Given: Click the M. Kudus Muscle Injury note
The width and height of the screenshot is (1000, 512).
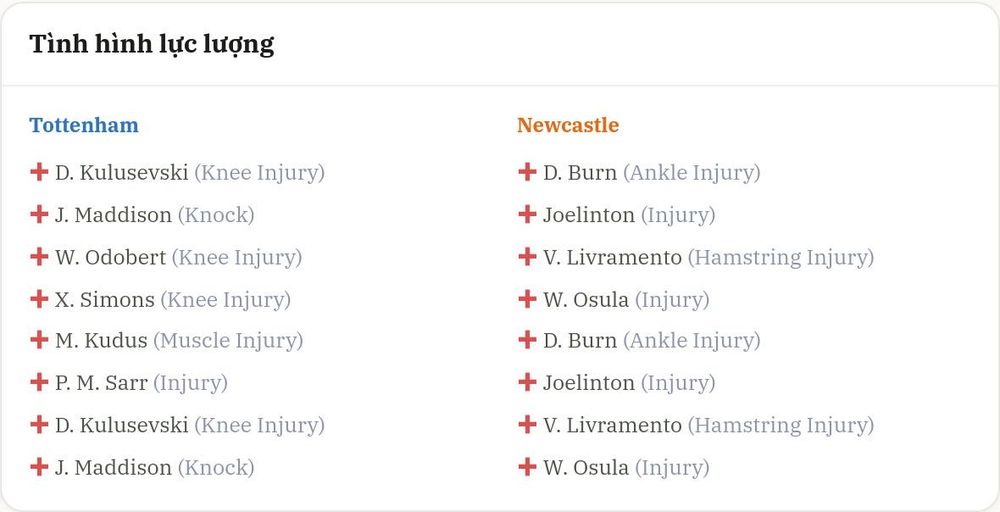Looking at the screenshot, I should (228, 341).
